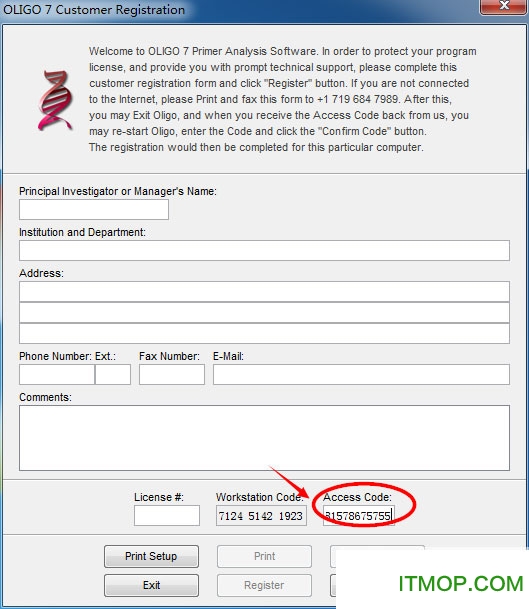Select the first Address line field

pos(264,292)
